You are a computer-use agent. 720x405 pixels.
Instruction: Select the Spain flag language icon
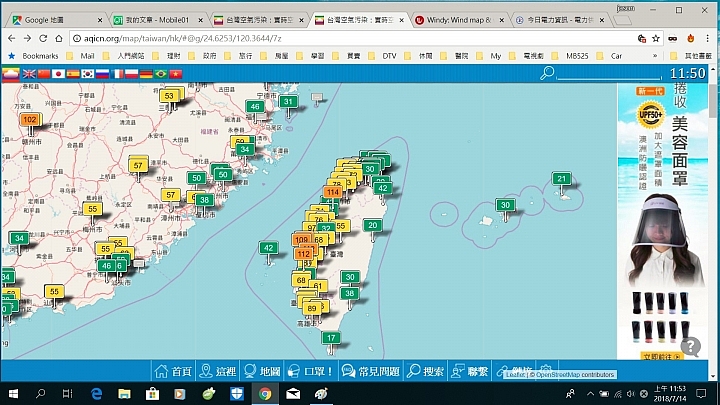click(x=73, y=74)
